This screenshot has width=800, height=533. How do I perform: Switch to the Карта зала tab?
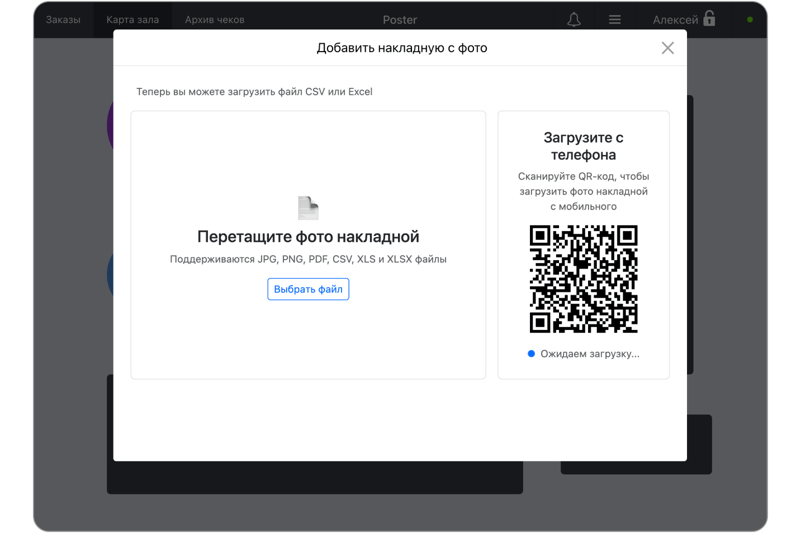[133, 20]
